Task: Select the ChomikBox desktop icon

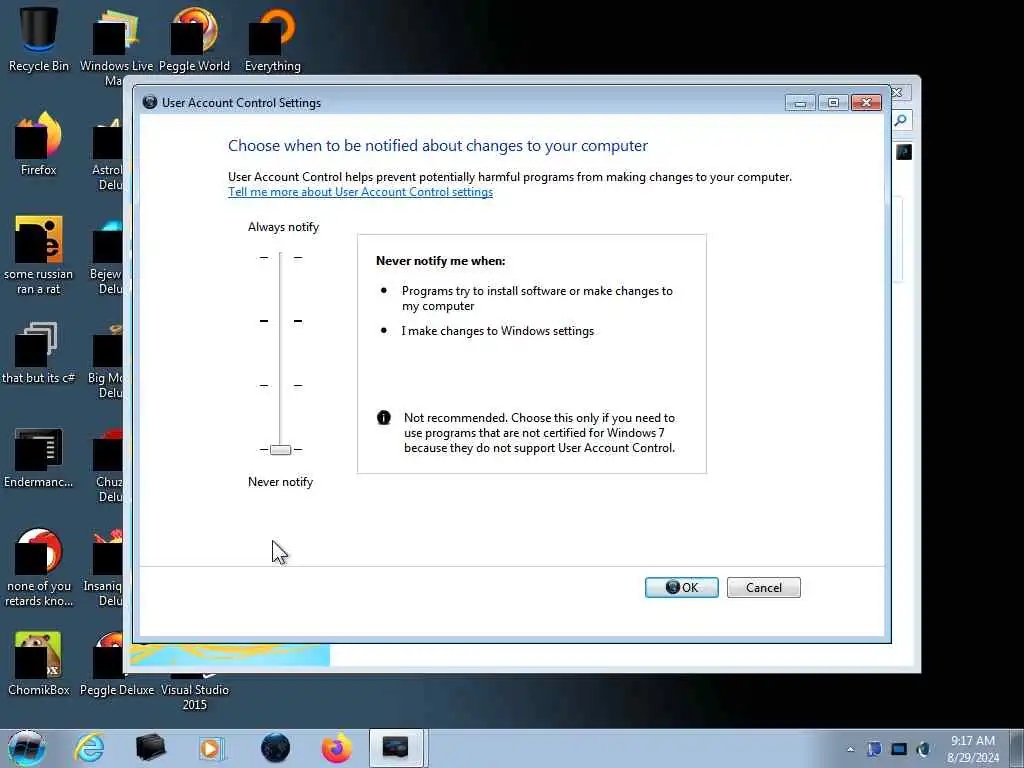Action: click(x=39, y=664)
